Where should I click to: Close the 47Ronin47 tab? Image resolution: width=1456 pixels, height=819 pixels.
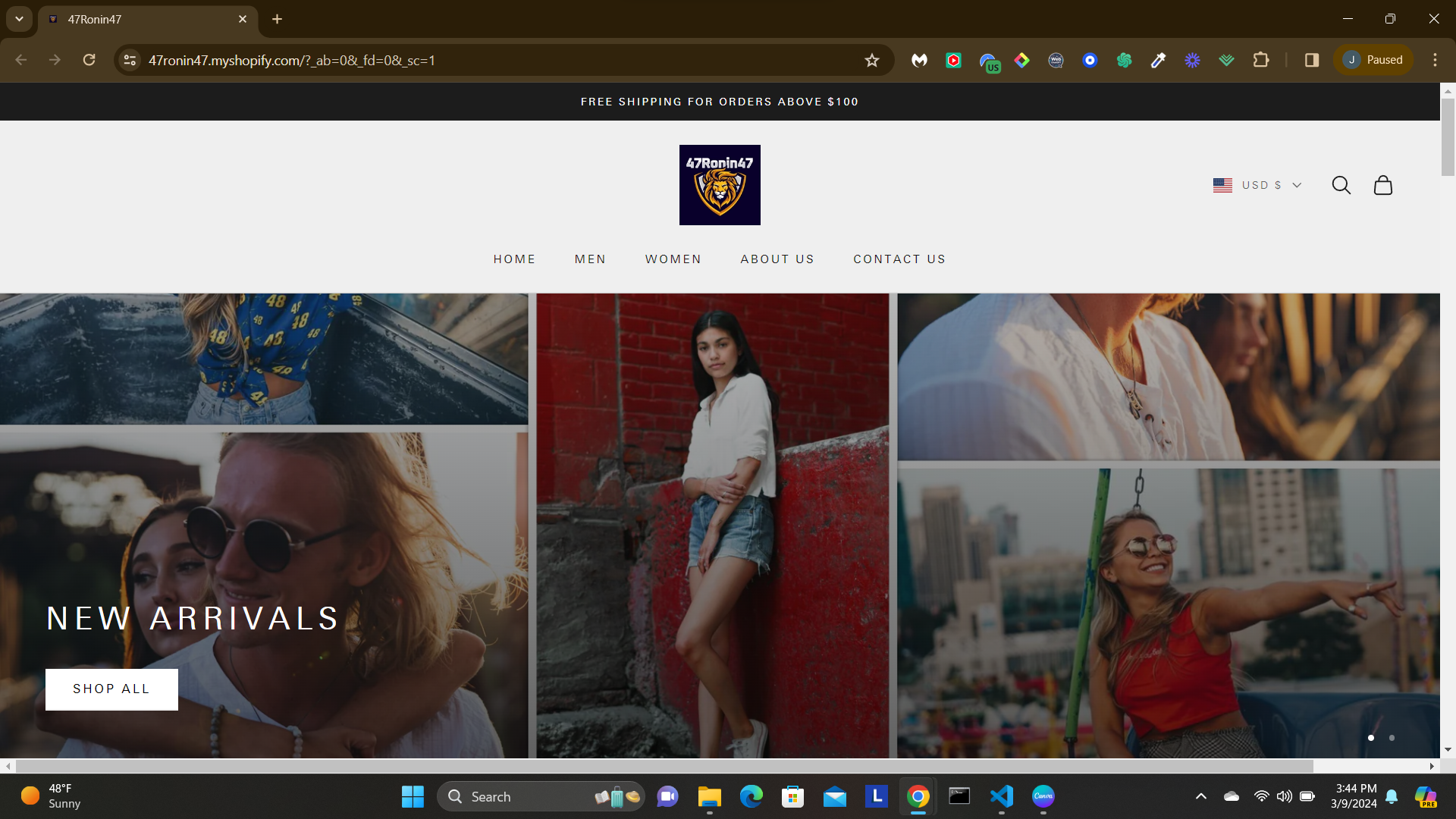point(243,19)
